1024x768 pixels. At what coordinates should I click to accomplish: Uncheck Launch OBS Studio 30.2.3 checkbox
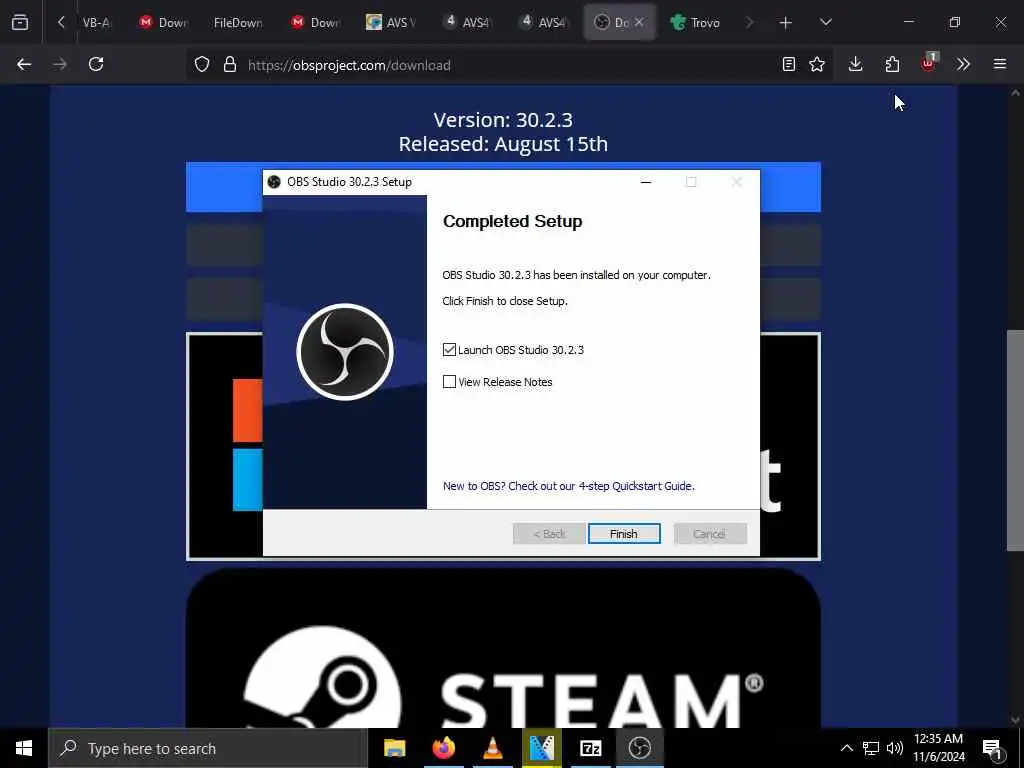pos(449,350)
